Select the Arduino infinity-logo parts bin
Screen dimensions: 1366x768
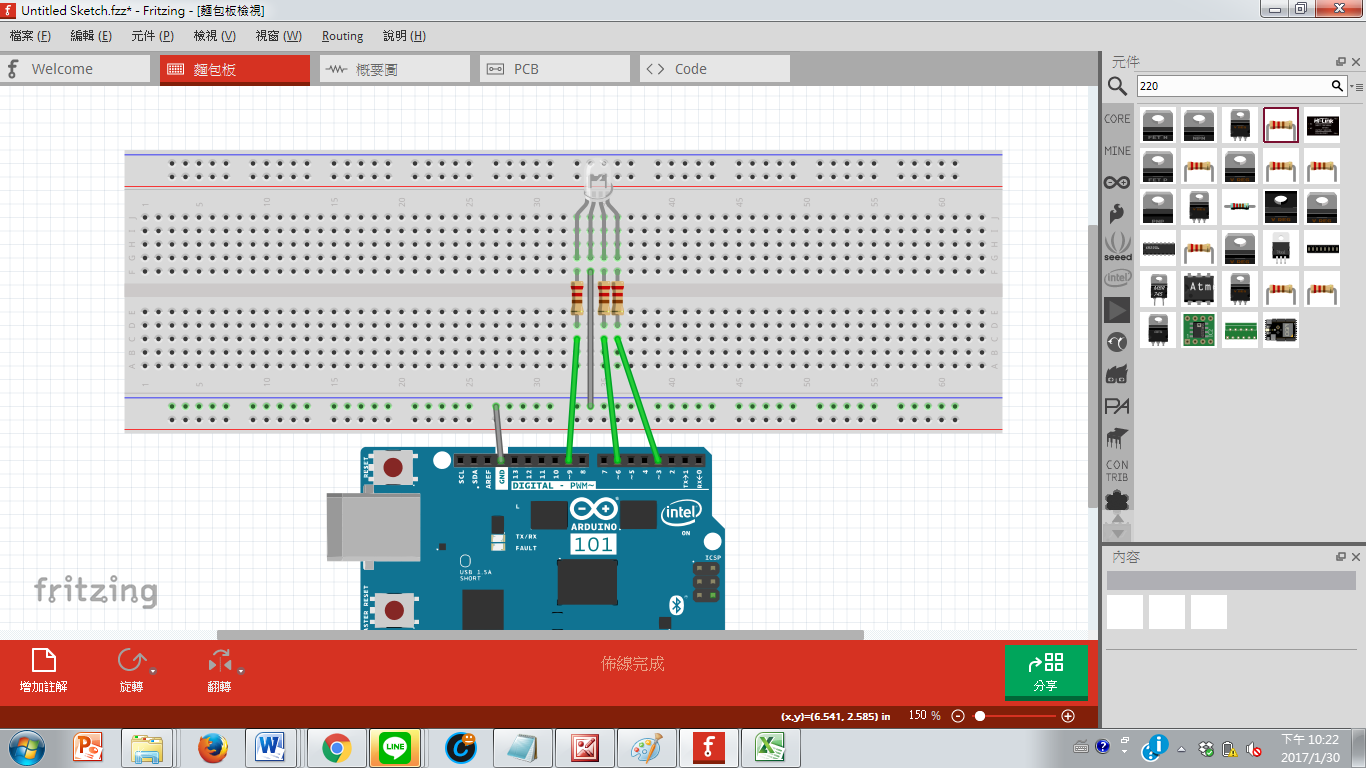tap(1117, 182)
